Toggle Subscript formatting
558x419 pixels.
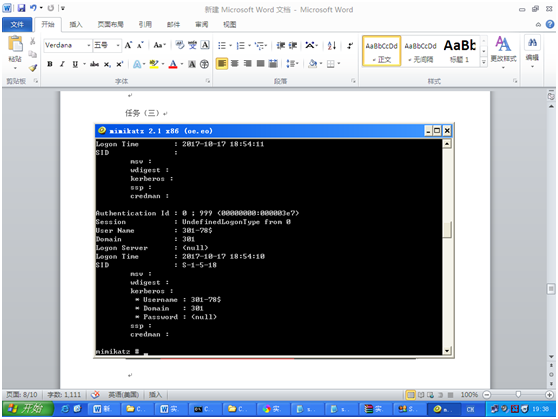click(x=107, y=64)
